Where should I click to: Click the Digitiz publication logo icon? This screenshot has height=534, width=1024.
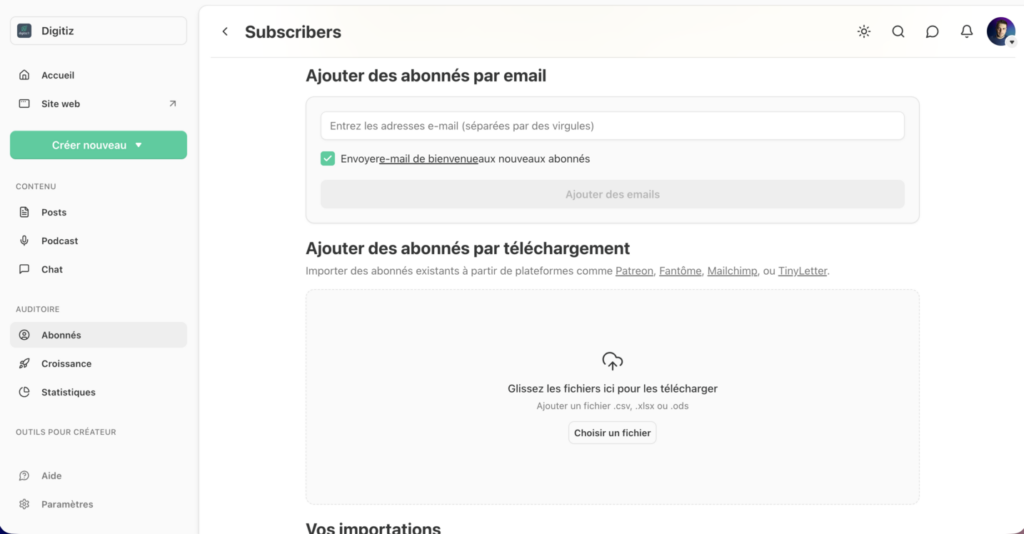point(24,31)
